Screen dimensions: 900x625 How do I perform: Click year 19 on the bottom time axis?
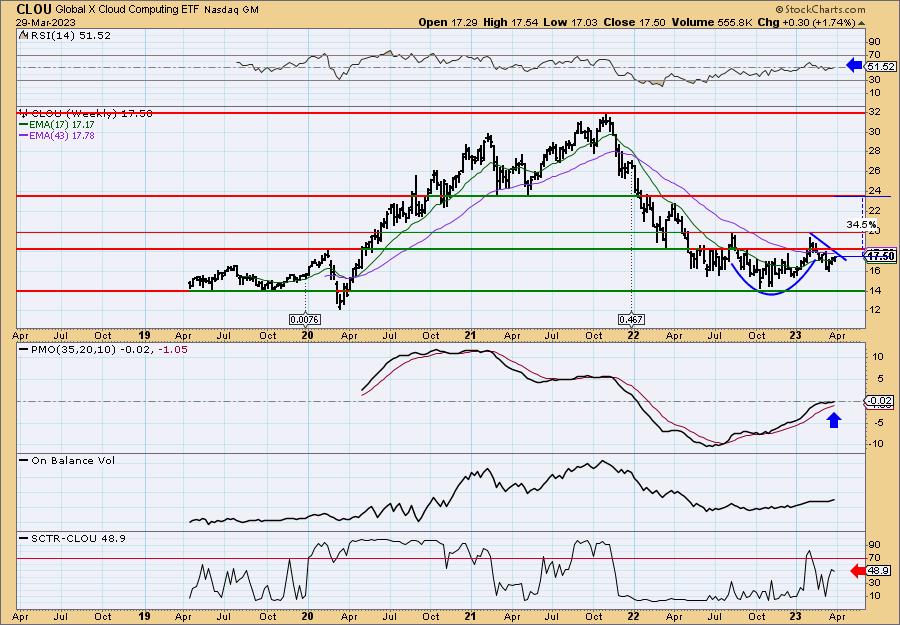144,616
